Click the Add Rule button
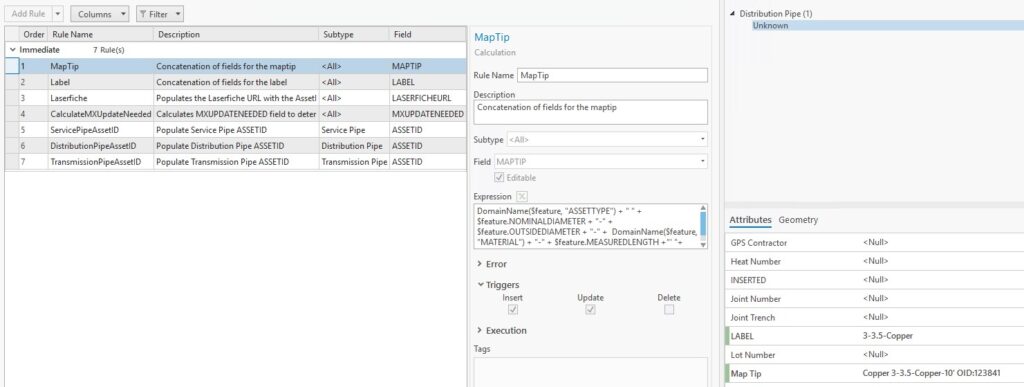The image size is (1024, 387). click(28, 14)
